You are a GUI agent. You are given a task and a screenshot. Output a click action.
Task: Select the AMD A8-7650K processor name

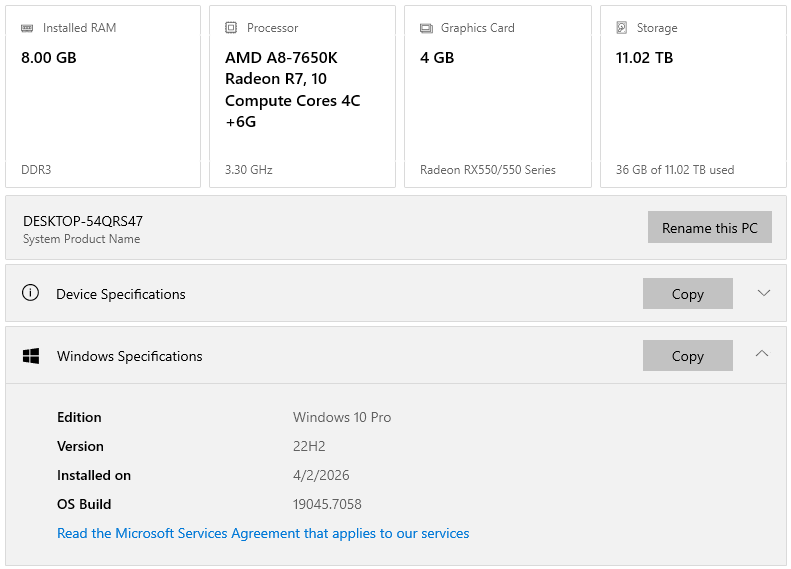click(x=293, y=89)
